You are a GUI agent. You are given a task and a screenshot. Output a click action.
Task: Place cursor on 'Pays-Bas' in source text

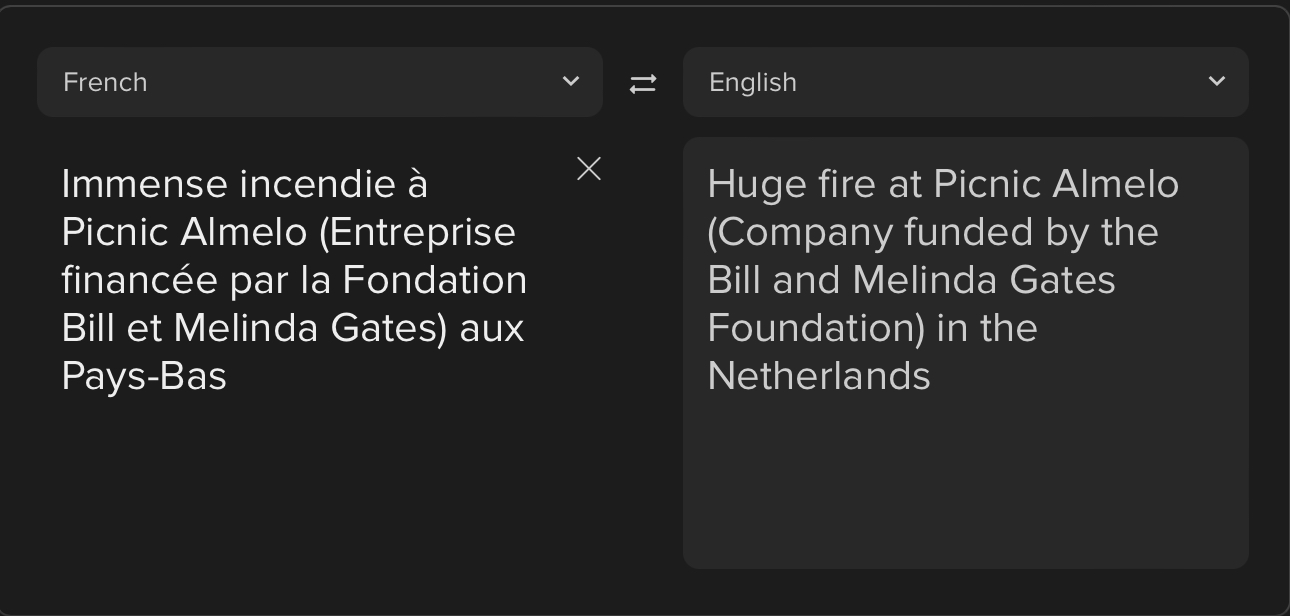(144, 377)
